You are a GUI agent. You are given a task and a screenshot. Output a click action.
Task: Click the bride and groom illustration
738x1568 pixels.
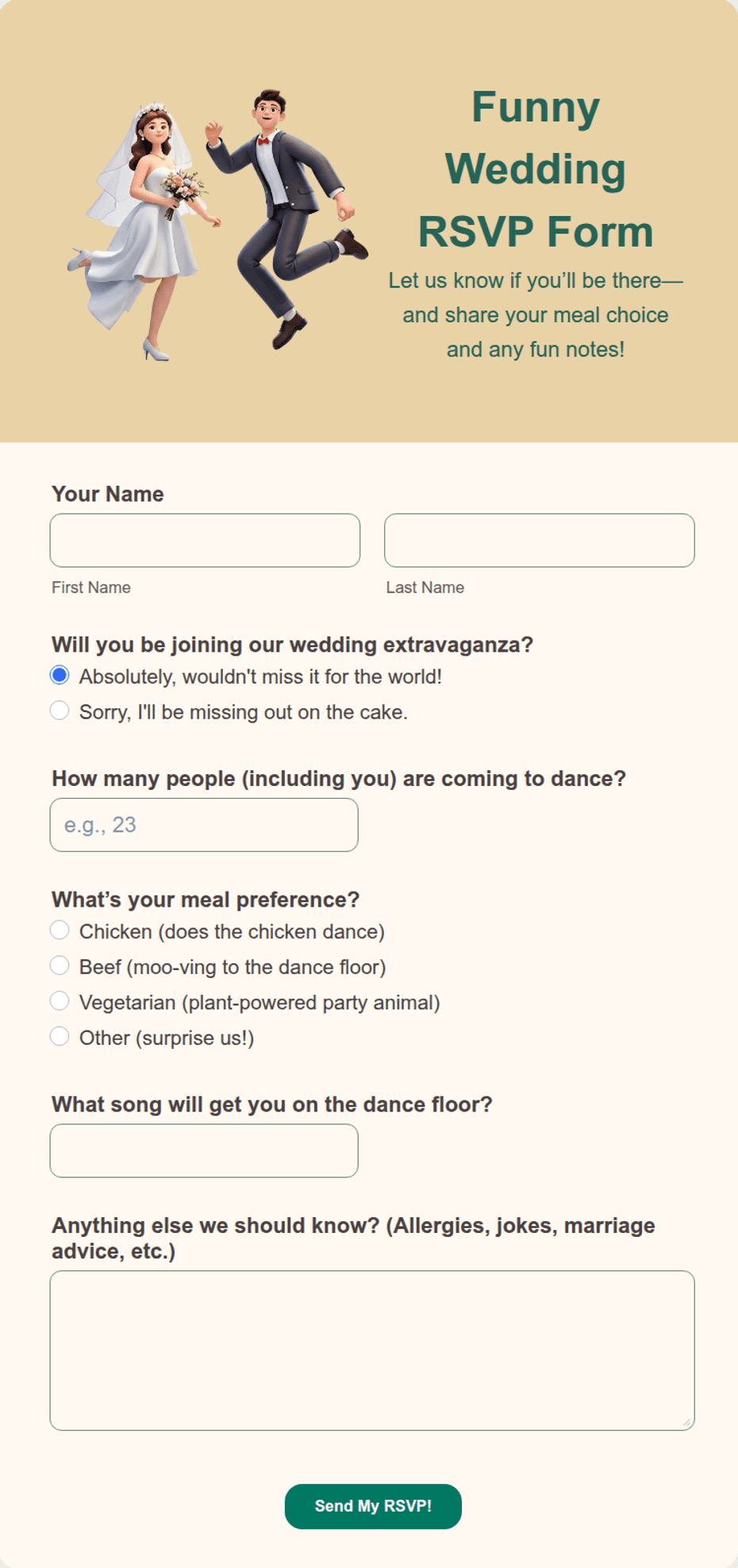coord(217,225)
